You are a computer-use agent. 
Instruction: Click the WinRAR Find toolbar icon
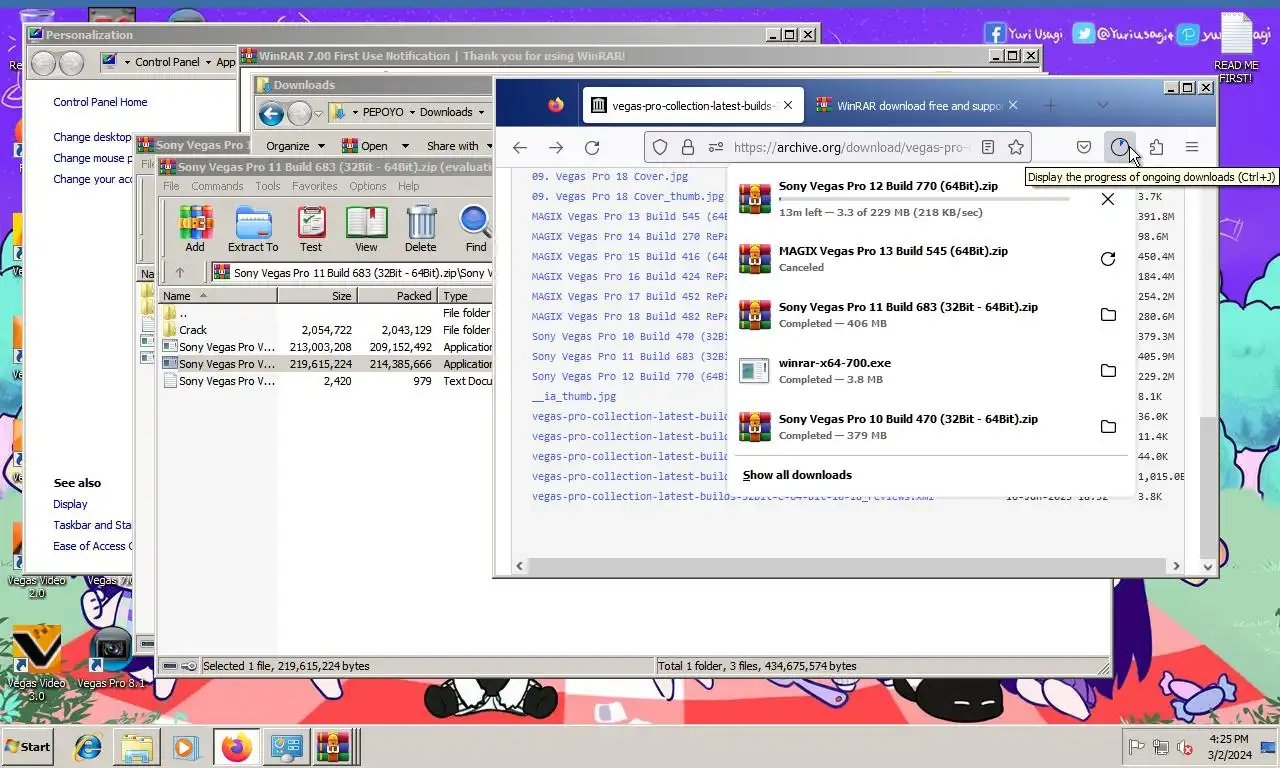point(475,229)
